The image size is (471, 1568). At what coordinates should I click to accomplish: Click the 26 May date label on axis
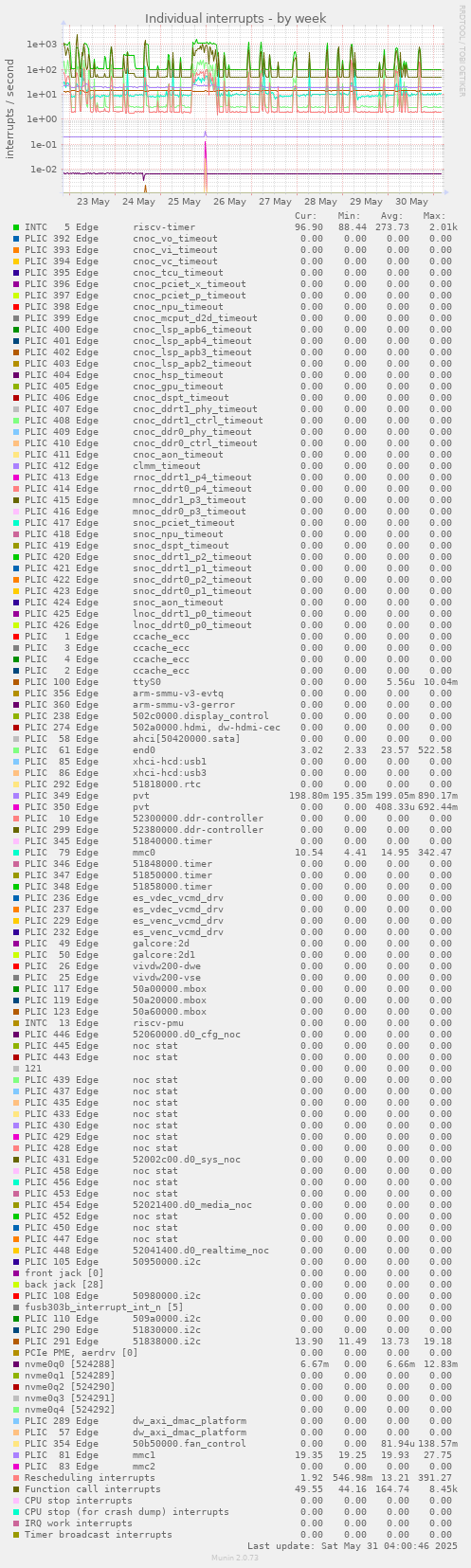coord(230,201)
